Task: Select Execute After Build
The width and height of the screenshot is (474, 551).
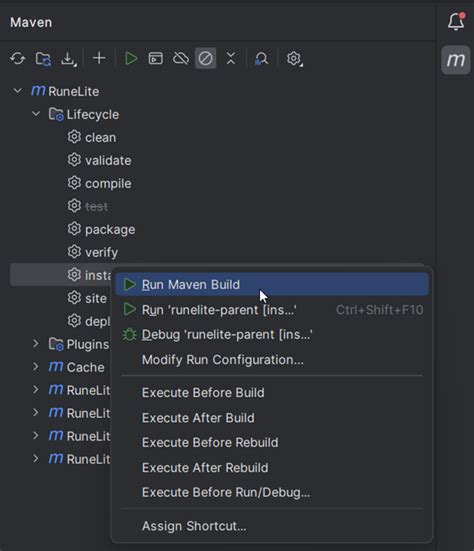Action: [x=272, y=418]
